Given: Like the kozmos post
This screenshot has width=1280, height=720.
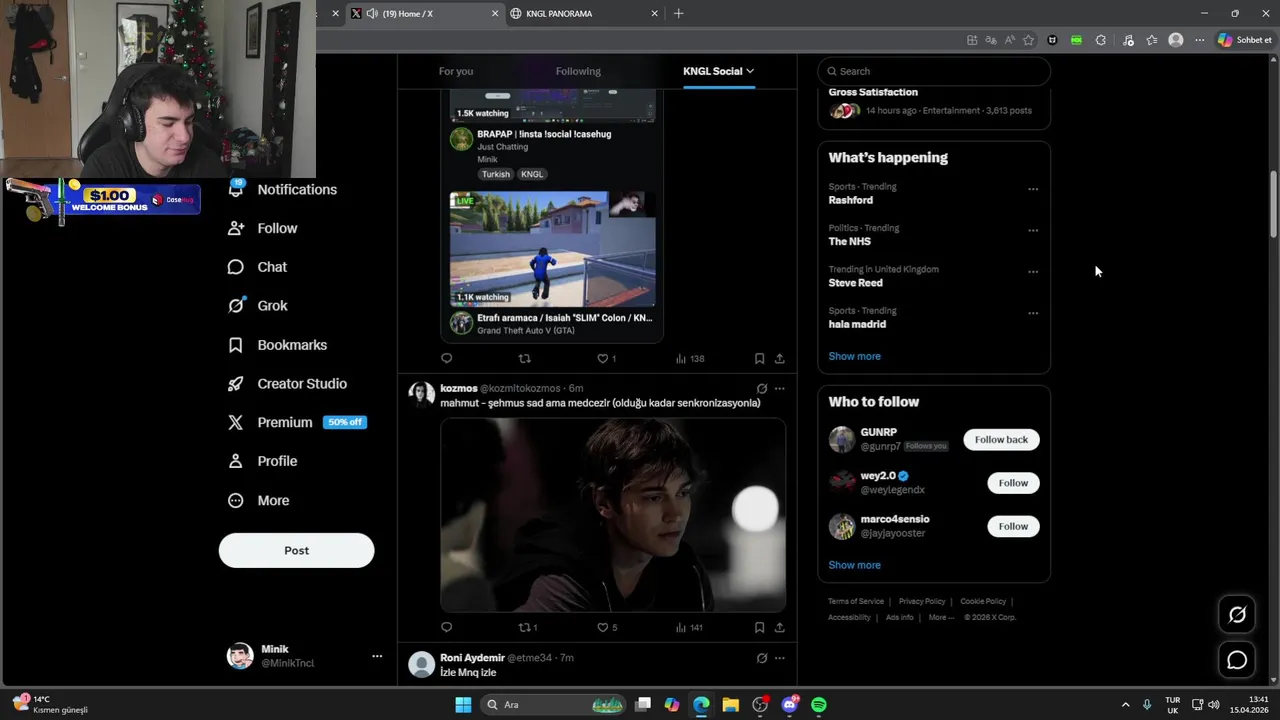Looking at the screenshot, I should (607, 627).
